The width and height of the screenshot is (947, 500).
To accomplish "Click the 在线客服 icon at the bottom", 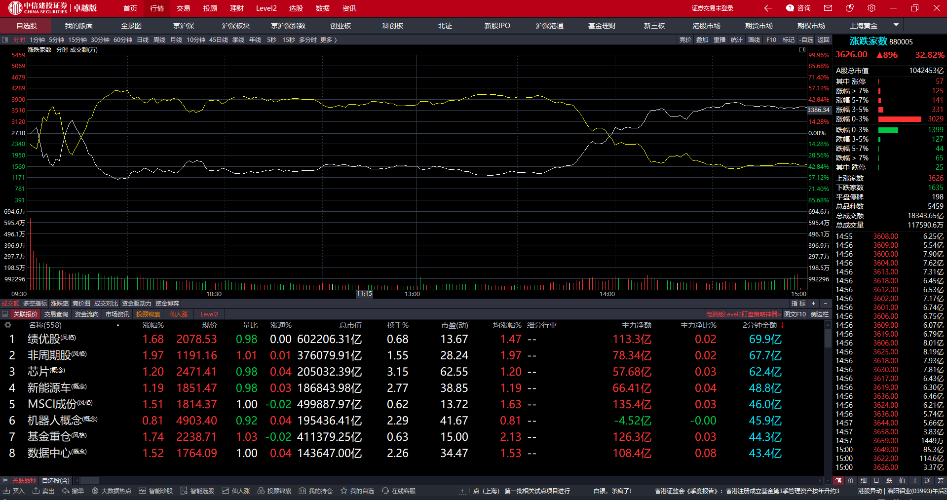I will tap(402, 491).
